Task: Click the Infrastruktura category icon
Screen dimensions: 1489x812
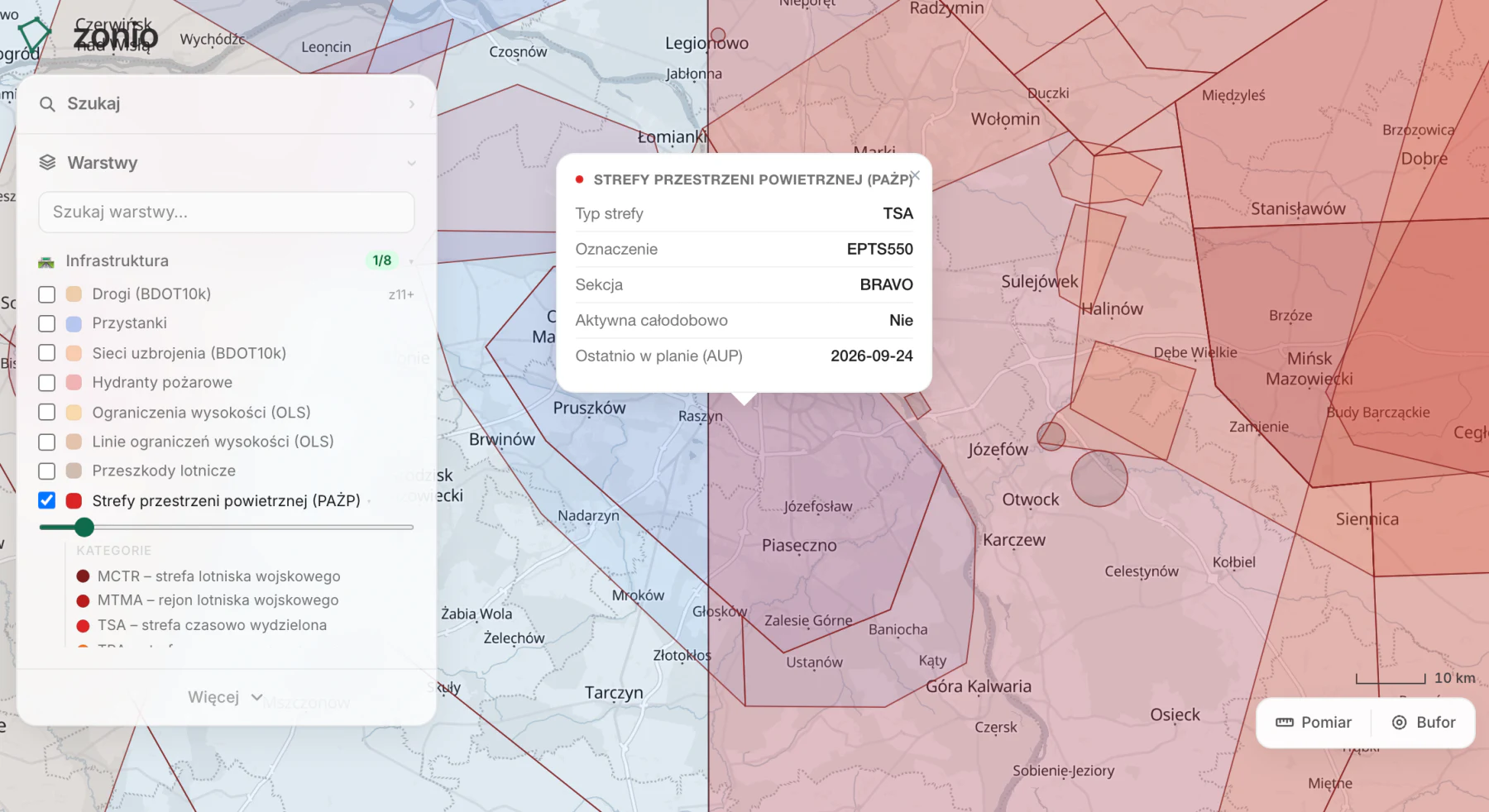Action: [x=46, y=261]
